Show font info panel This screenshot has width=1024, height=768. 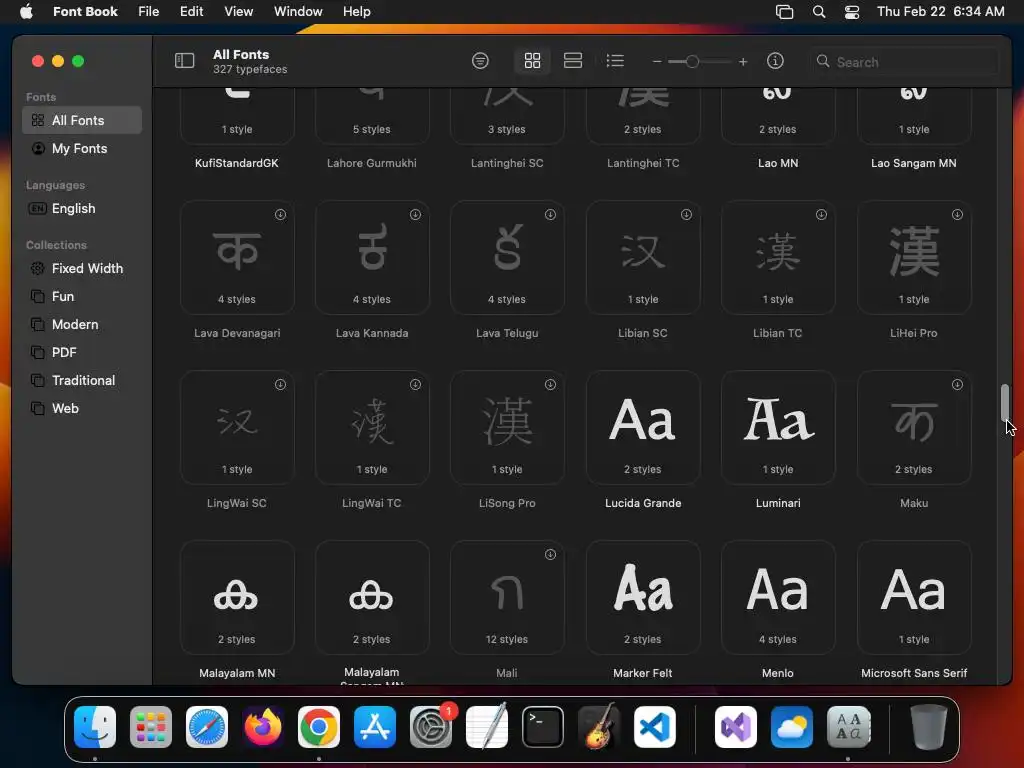pos(775,61)
